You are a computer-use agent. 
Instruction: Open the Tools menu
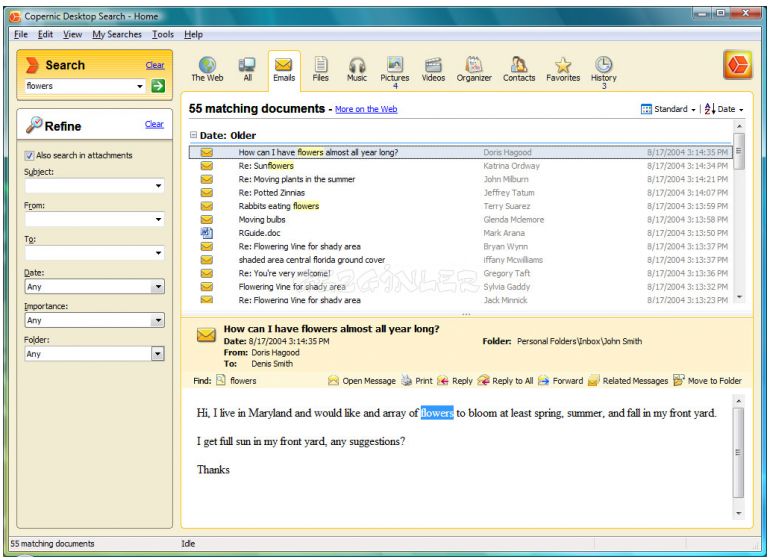[x=163, y=34]
